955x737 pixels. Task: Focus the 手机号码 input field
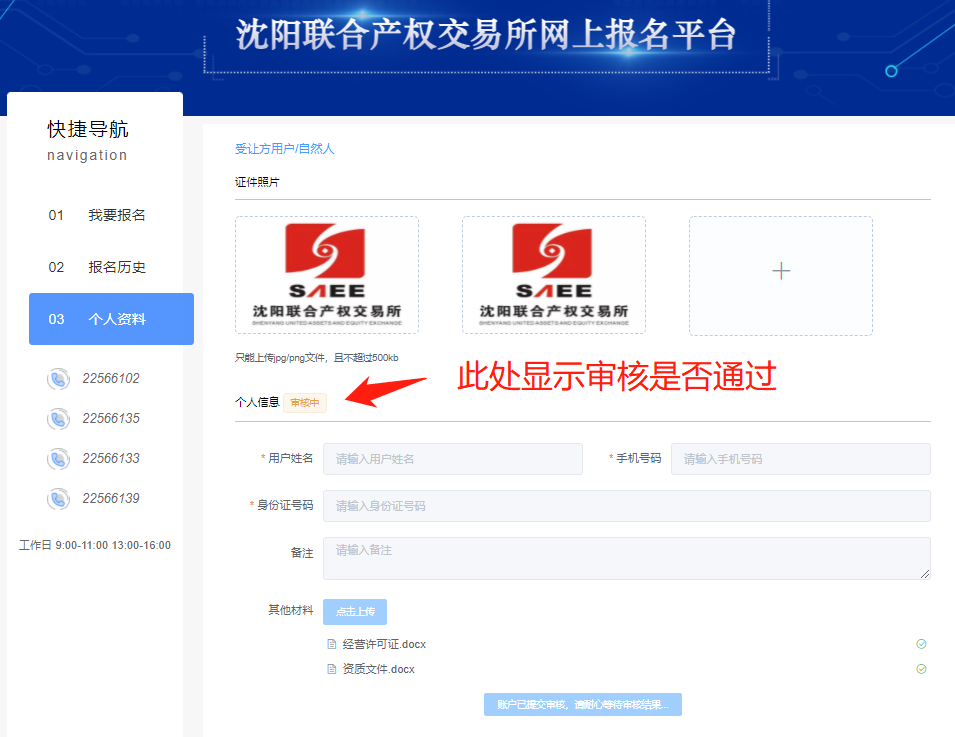tap(800, 459)
